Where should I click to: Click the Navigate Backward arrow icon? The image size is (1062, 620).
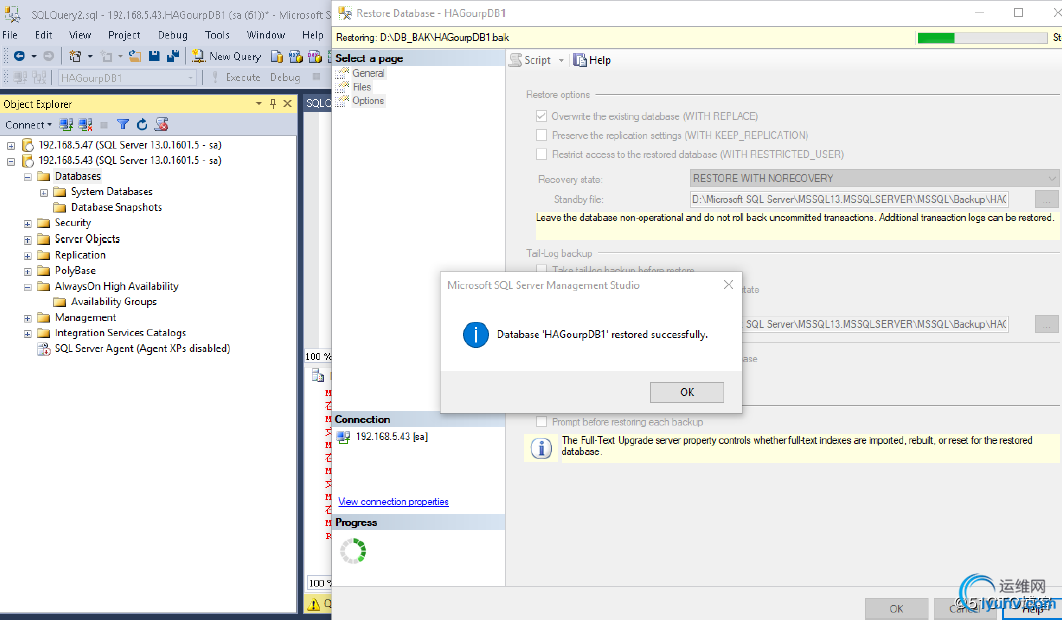tap(20, 56)
